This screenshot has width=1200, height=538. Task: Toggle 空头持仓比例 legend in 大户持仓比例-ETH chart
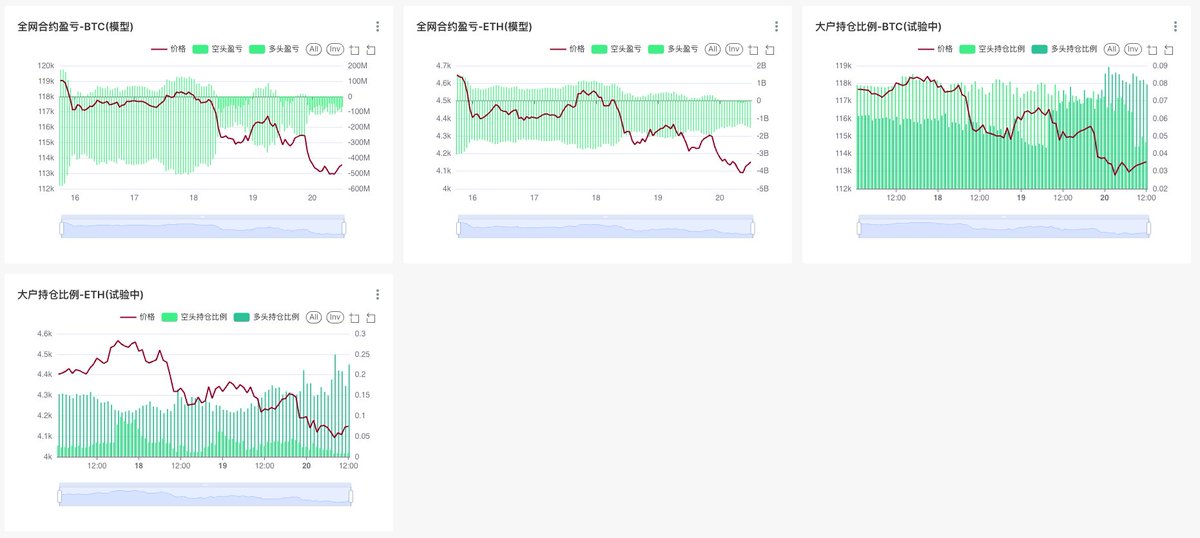point(194,316)
